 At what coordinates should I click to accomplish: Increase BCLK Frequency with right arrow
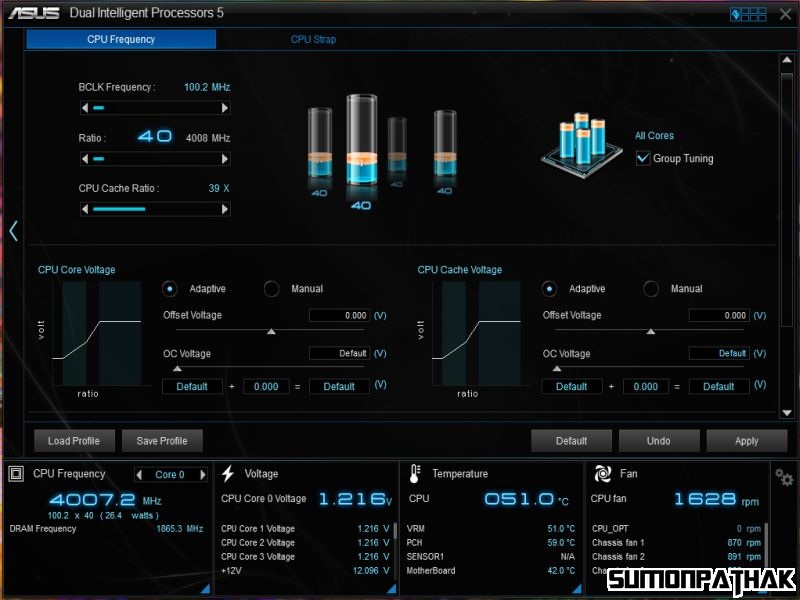pos(225,108)
